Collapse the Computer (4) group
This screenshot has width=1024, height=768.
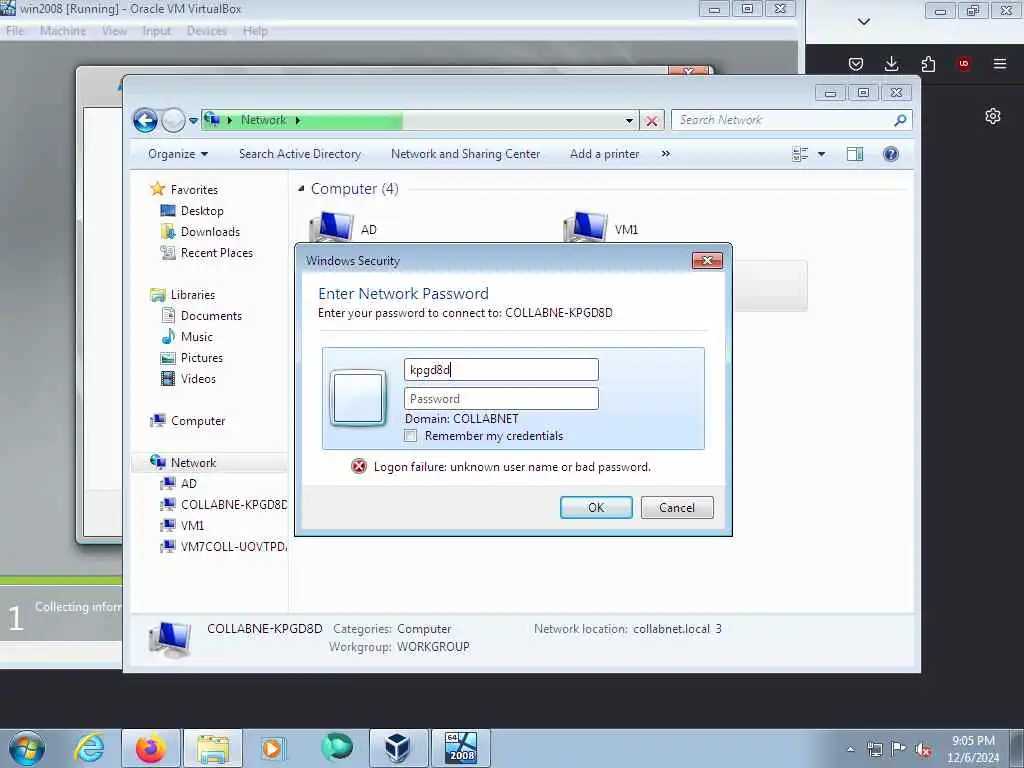[x=301, y=189]
